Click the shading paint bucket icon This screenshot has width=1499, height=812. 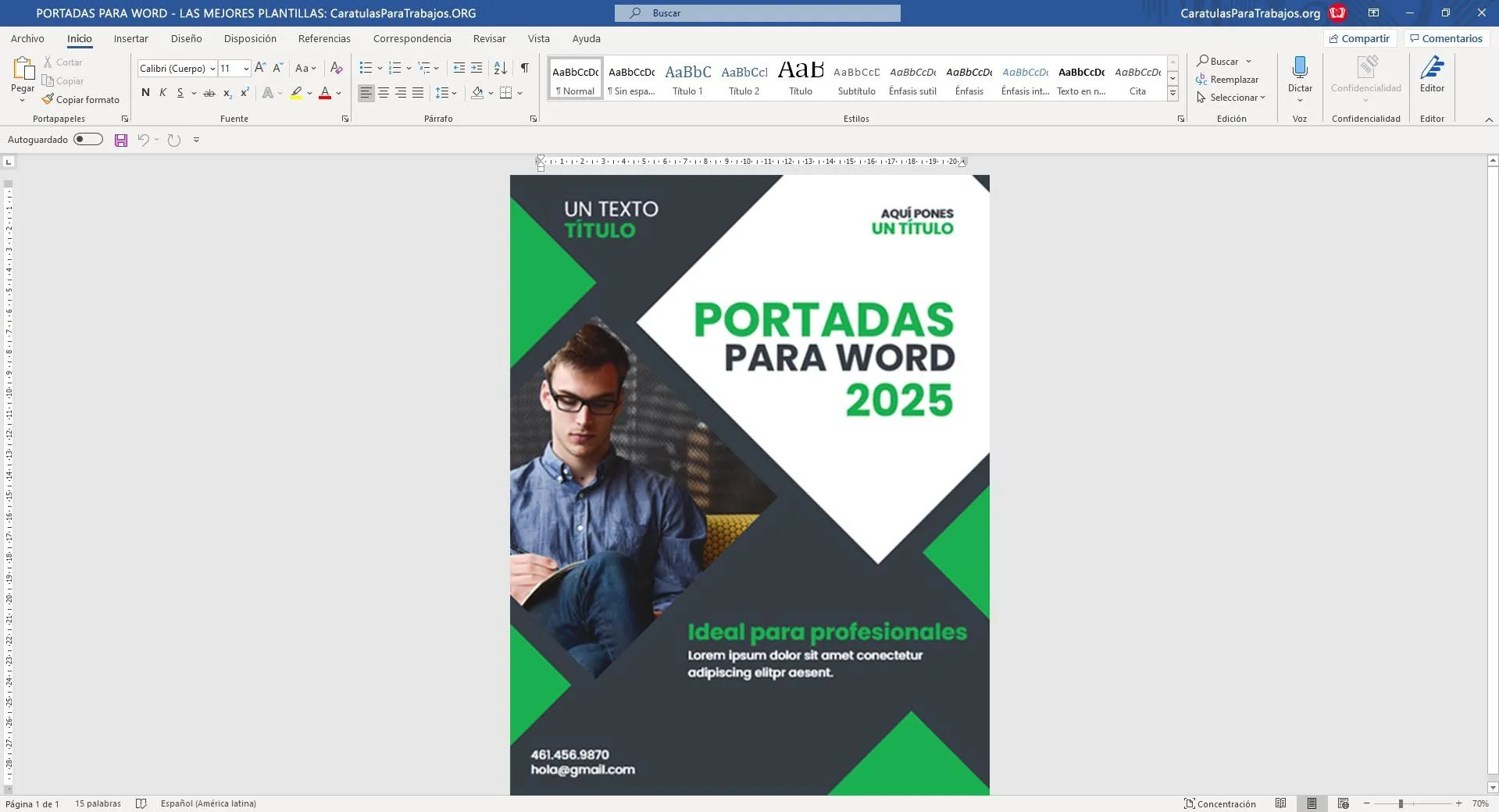477,93
